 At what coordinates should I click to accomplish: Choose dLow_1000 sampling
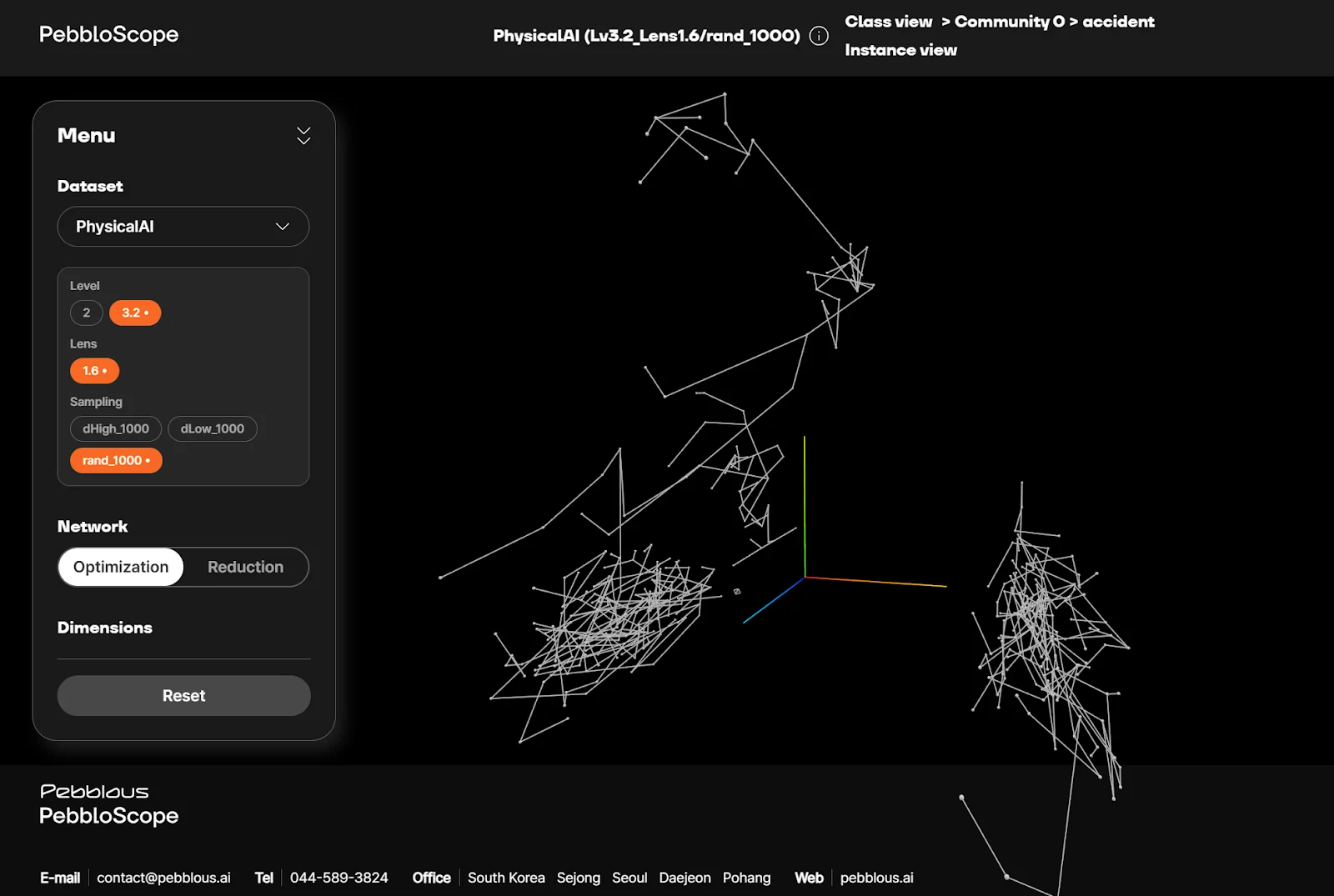[x=212, y=429]
